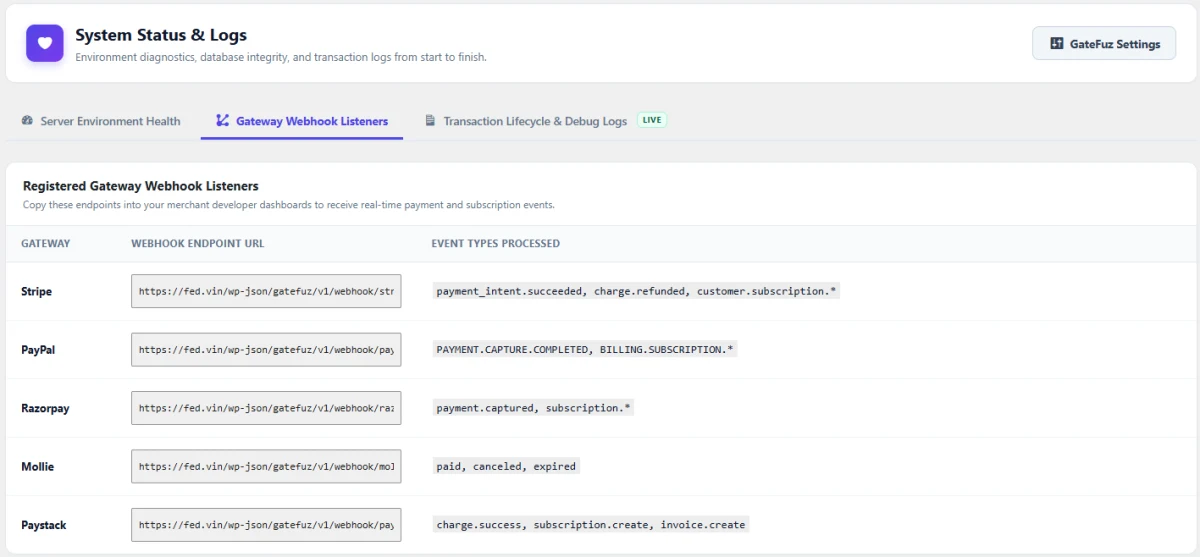The image size is (1200, 557).
Task: Click the webhook icon on Gateway Webhook Listeners tab
Action: point(222,121)
